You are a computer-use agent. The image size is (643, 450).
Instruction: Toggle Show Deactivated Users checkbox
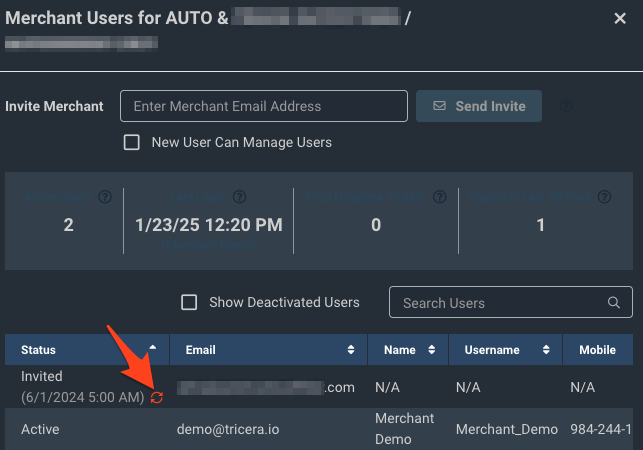[x=189, y=302]
